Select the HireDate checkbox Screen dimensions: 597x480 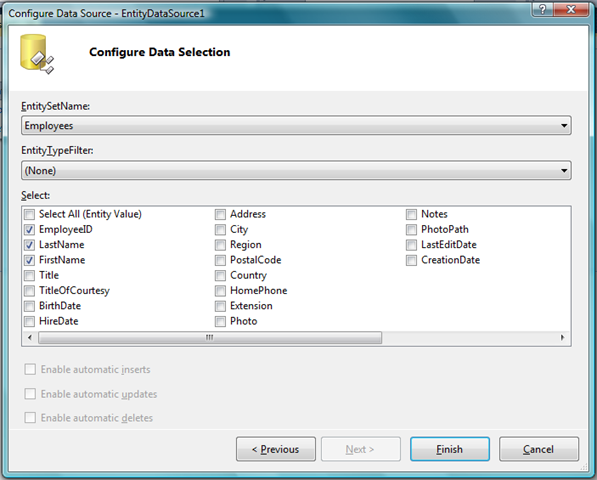click(29, 321)
